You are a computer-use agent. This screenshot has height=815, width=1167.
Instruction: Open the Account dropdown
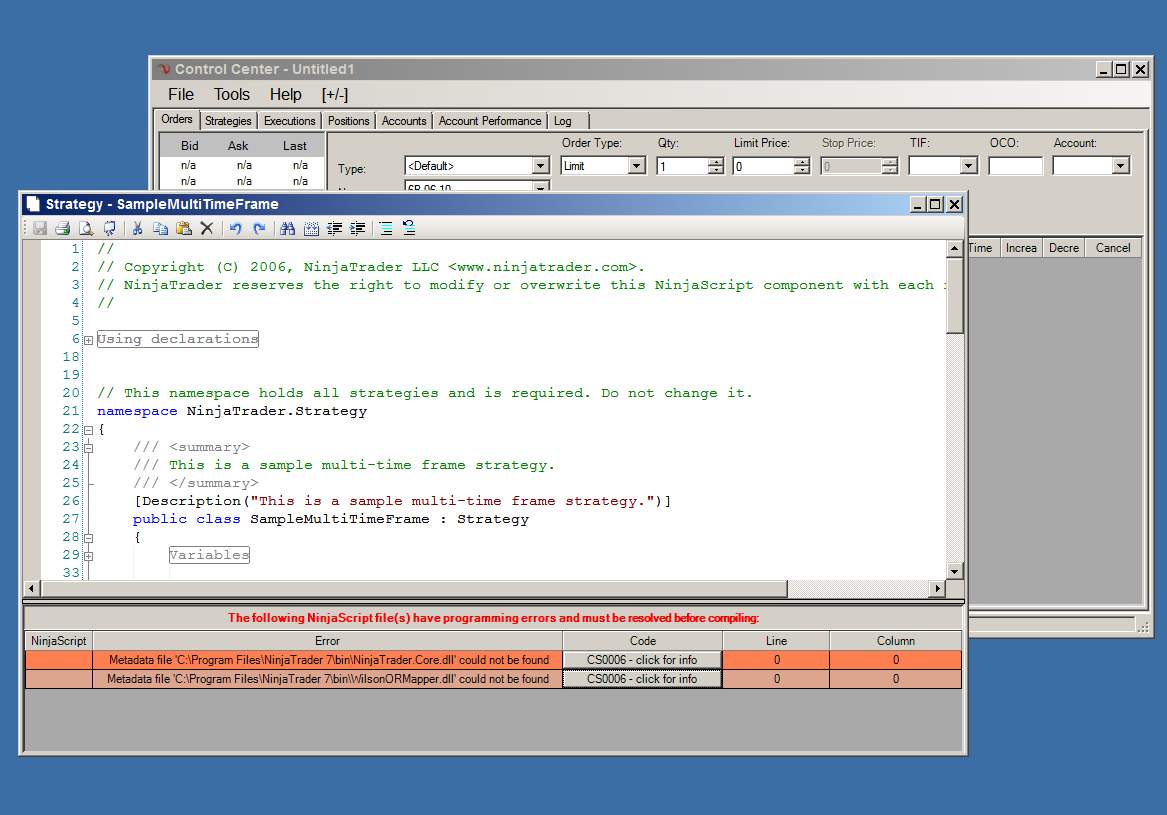1121,166
